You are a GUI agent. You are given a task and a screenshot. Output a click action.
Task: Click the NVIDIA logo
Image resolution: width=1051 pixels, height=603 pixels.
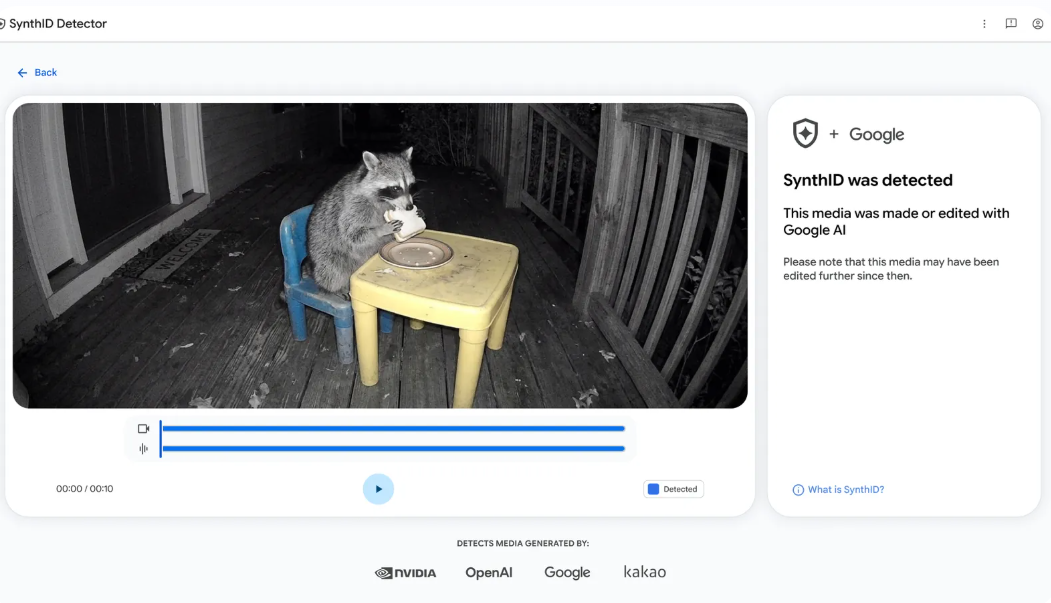click(406, 573)
